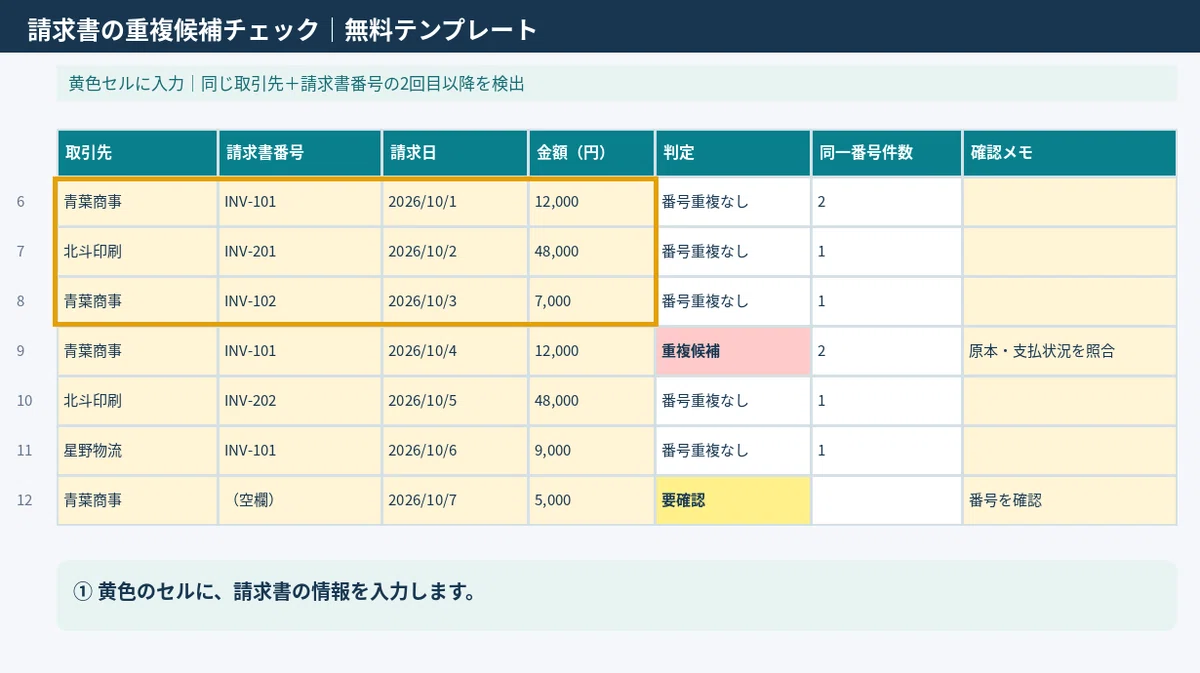Click the 確認メモ column header

point(1069,153)
